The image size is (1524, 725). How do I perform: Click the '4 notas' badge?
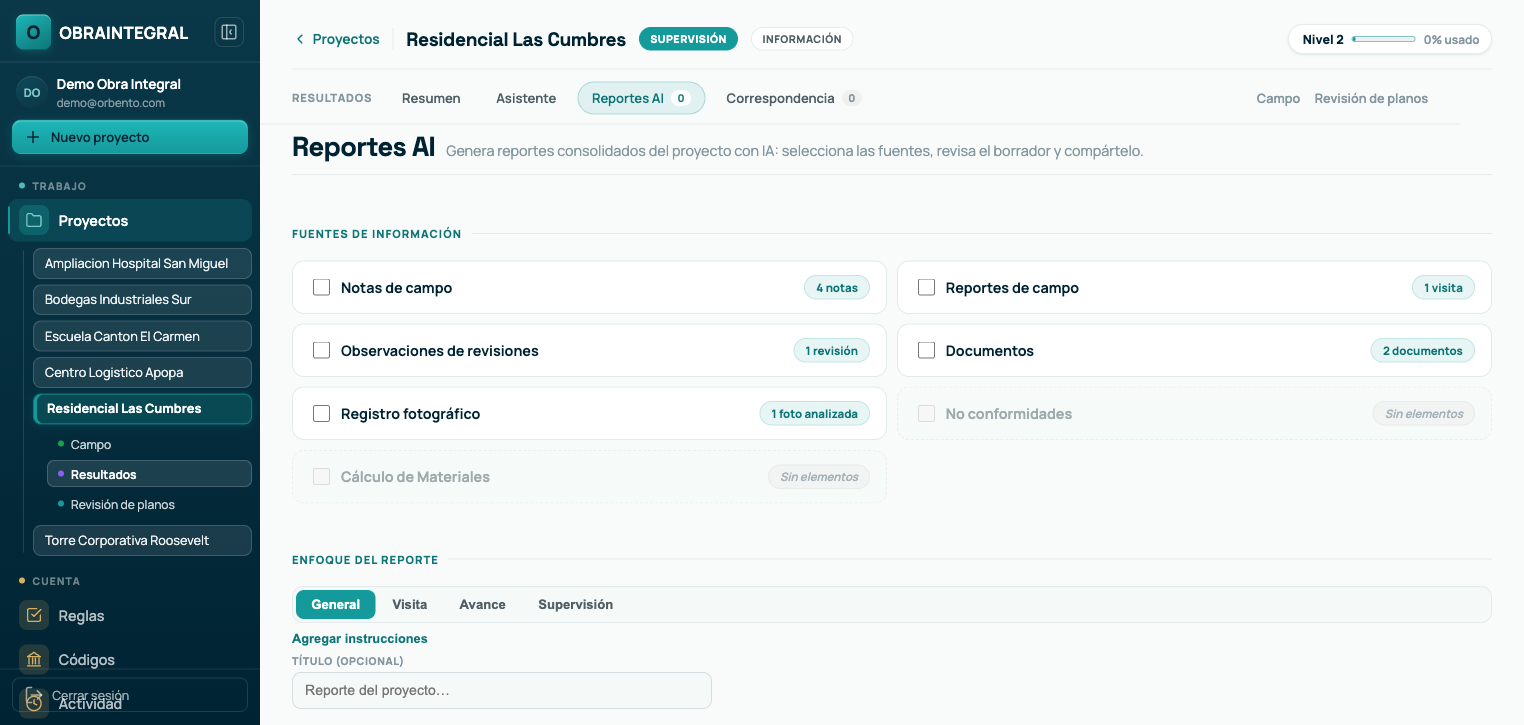pyautogui.click(x=837, y=287)
